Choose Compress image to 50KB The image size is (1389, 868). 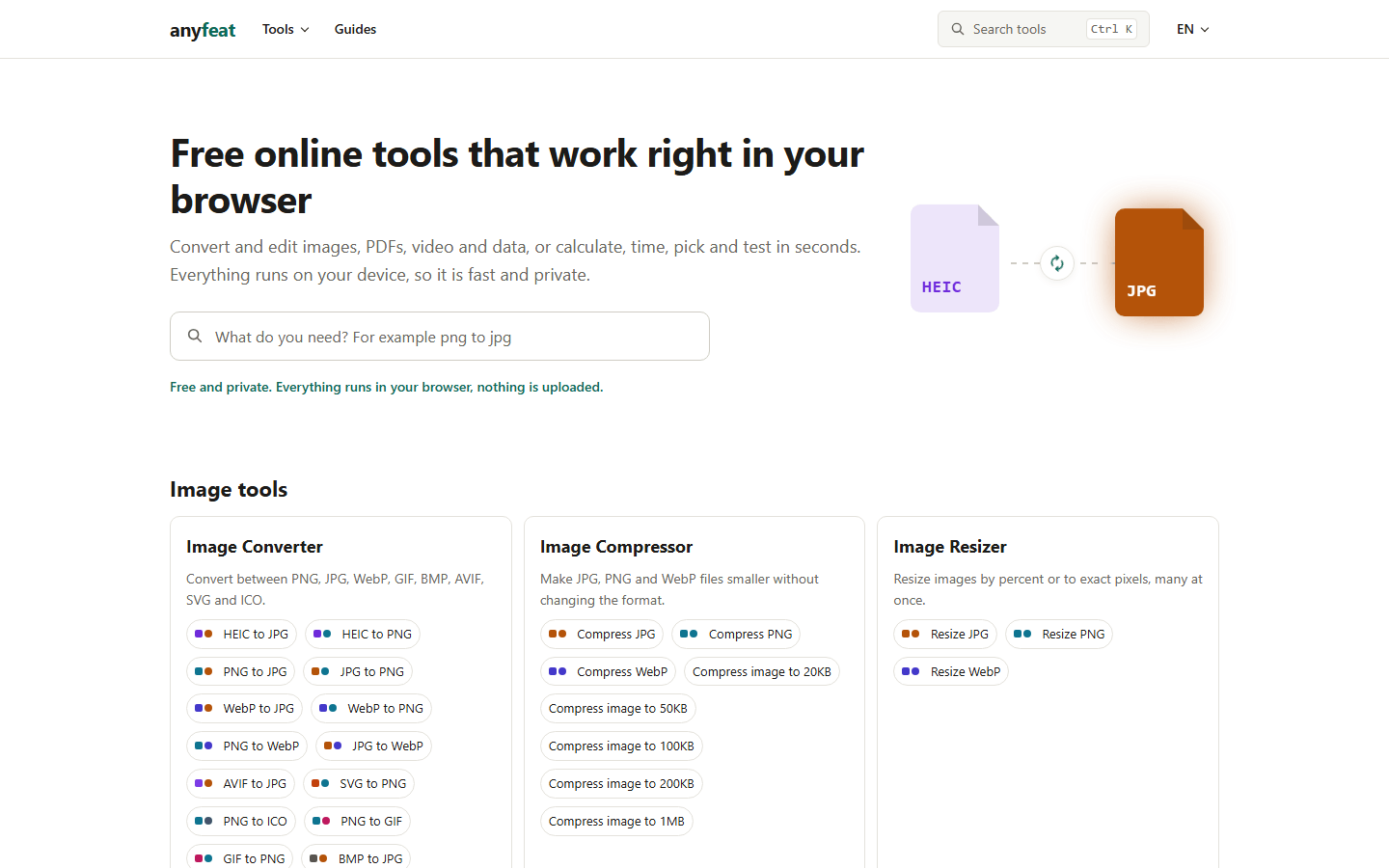[618, 708]
